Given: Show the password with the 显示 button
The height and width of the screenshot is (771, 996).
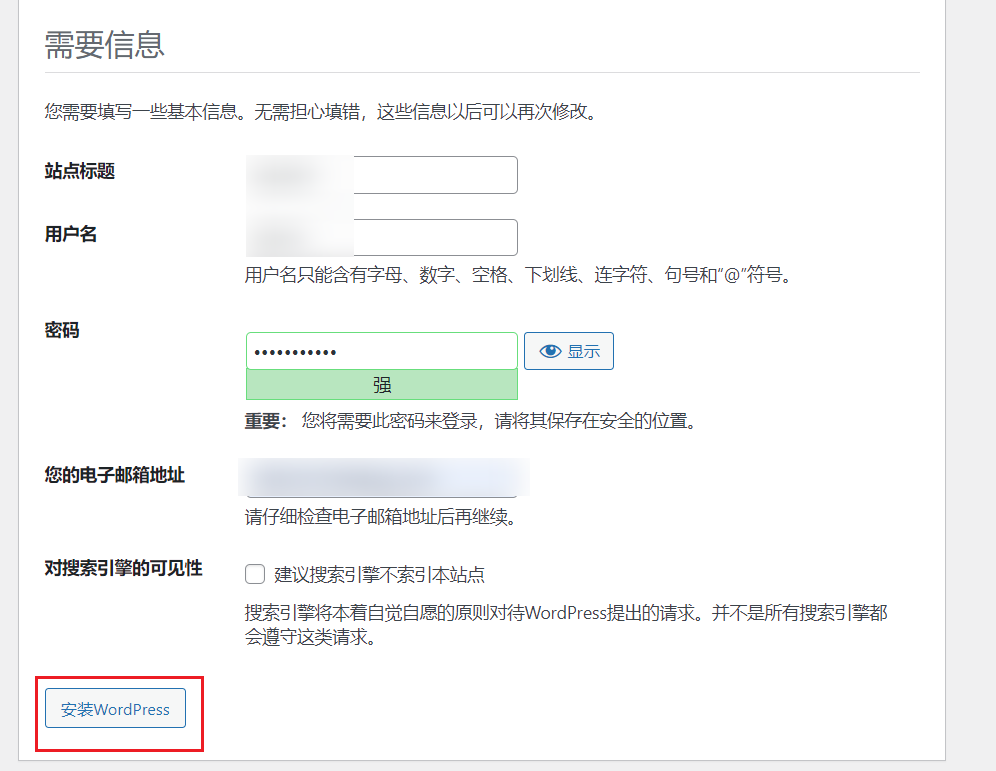Looking at the screenshot, I should click(x=569, y=351).
